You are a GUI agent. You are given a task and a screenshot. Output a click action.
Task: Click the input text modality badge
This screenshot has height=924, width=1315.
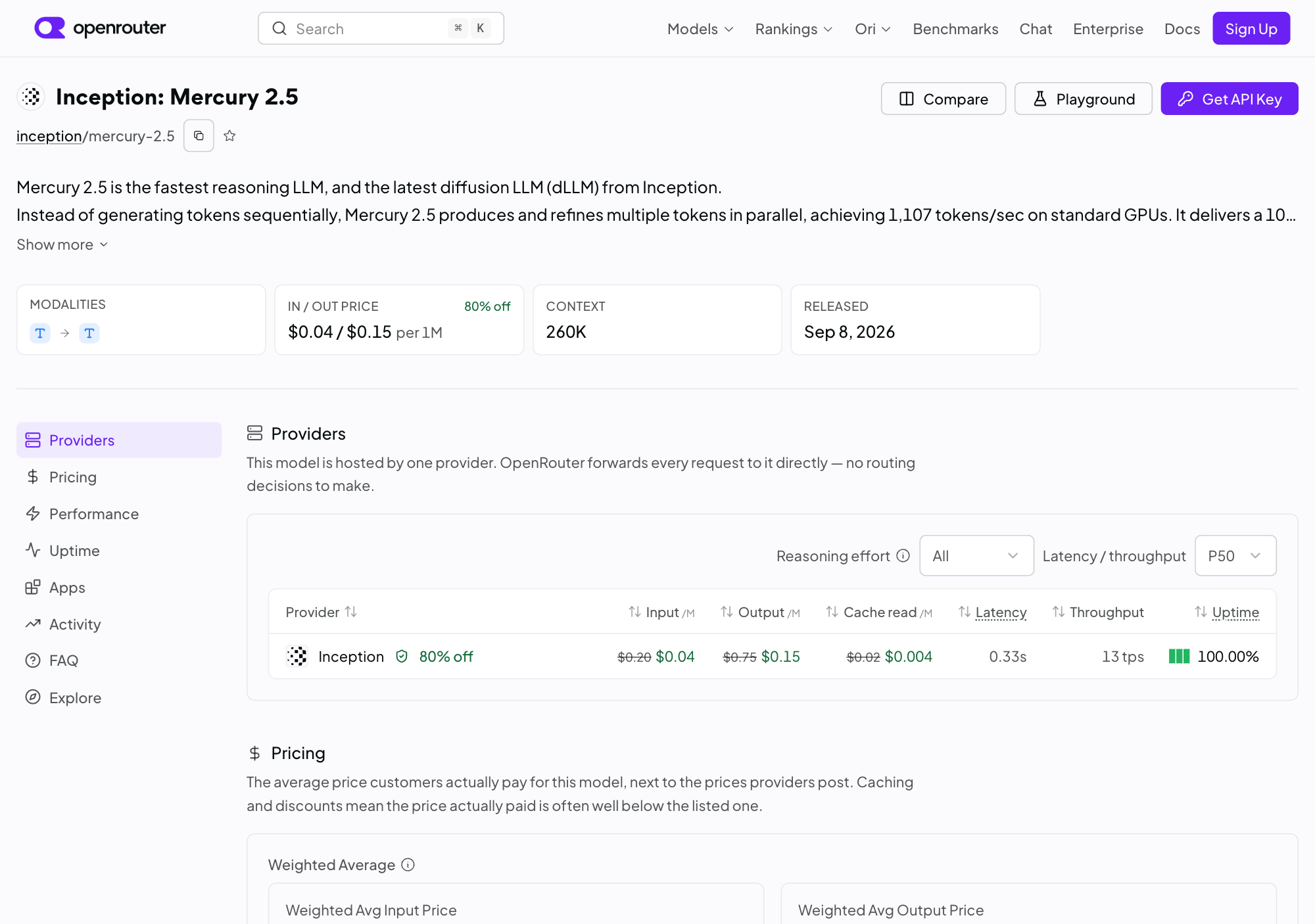coord(40,333)
